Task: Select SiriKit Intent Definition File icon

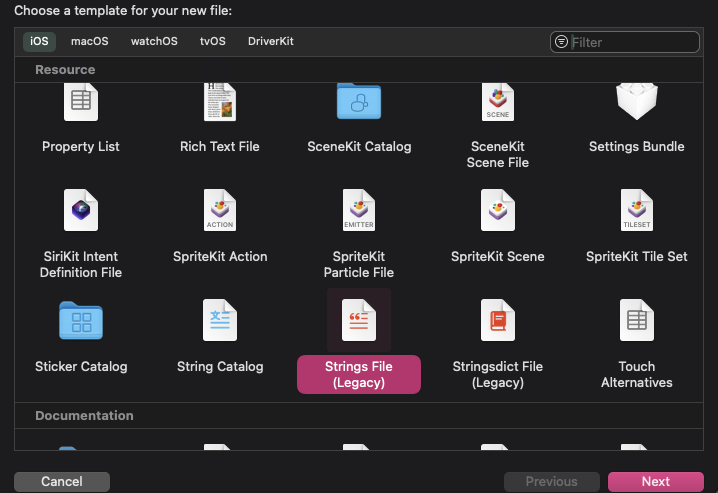Action: pos(81,210)
